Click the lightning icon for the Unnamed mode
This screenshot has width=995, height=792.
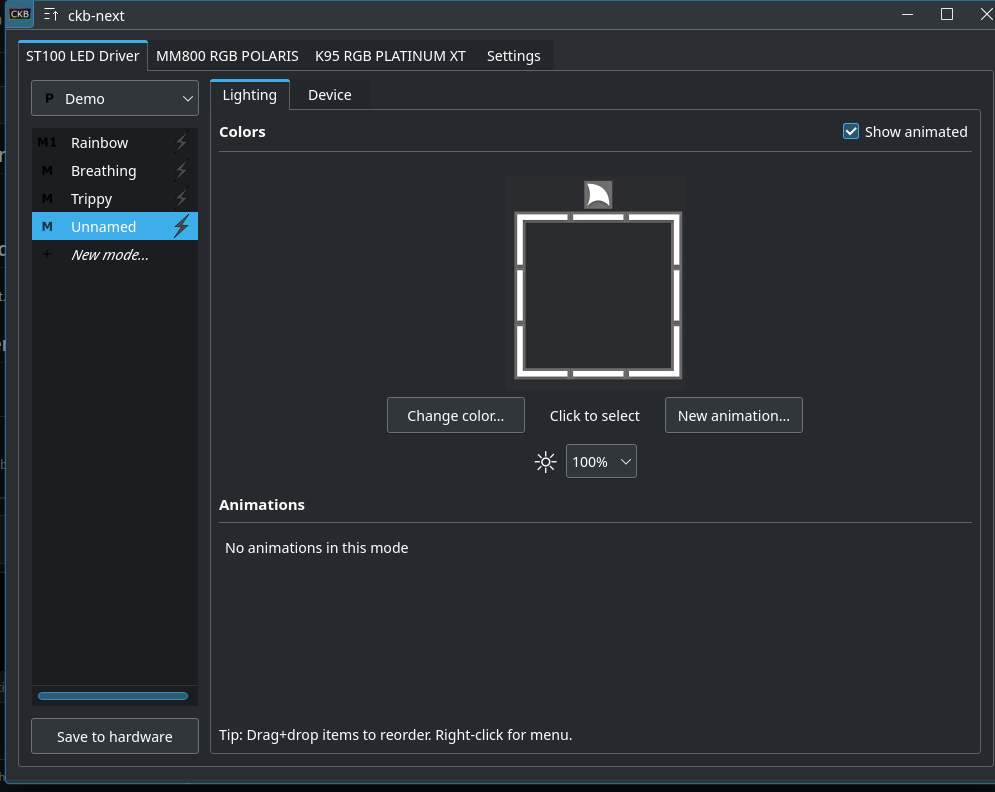[x=181, y=226]
